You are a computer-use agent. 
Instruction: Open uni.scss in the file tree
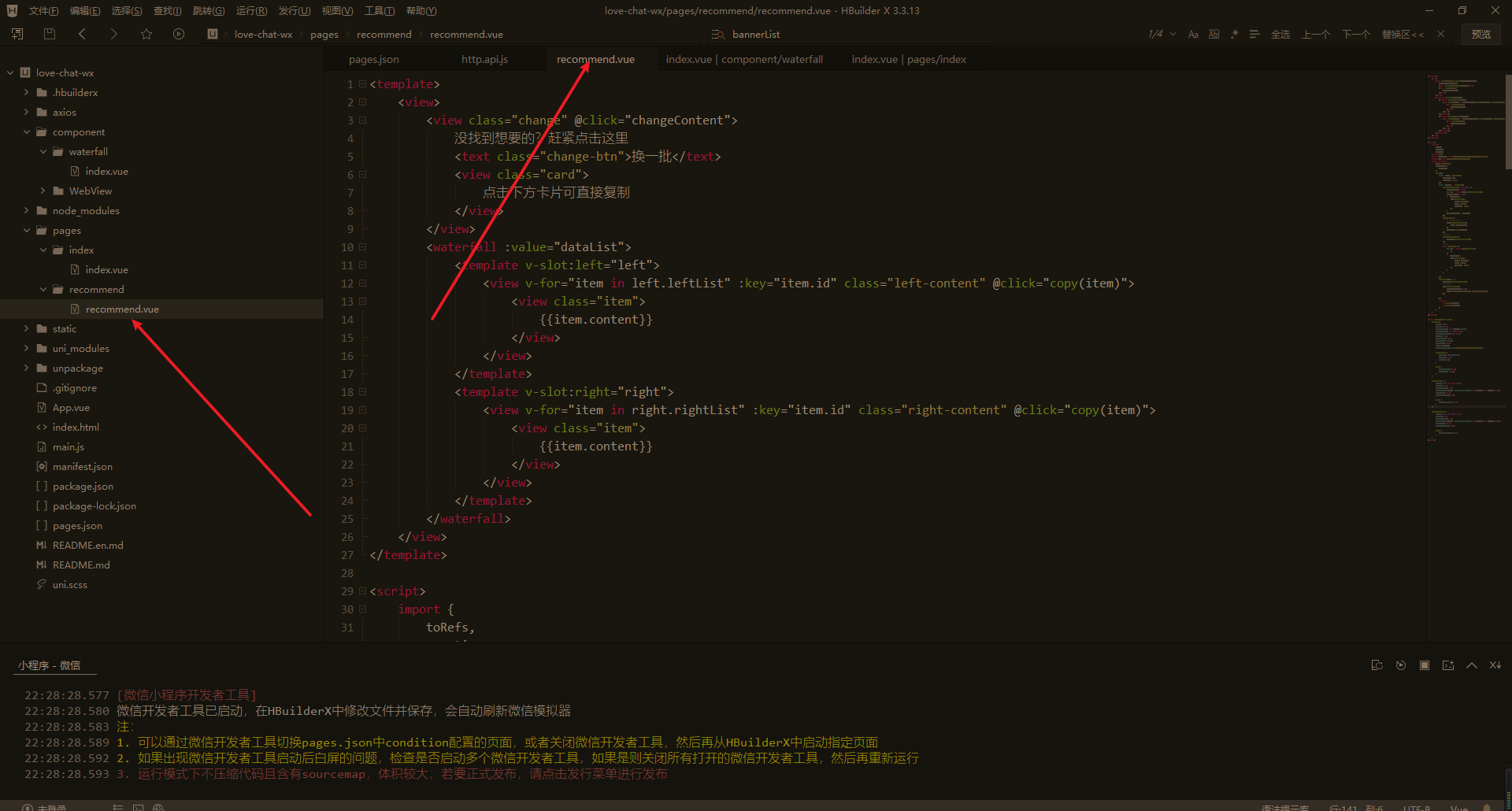point(70,584)
